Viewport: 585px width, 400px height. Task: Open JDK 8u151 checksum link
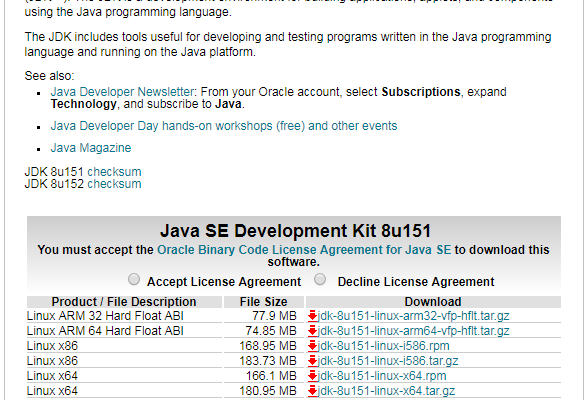pos(114,172)
